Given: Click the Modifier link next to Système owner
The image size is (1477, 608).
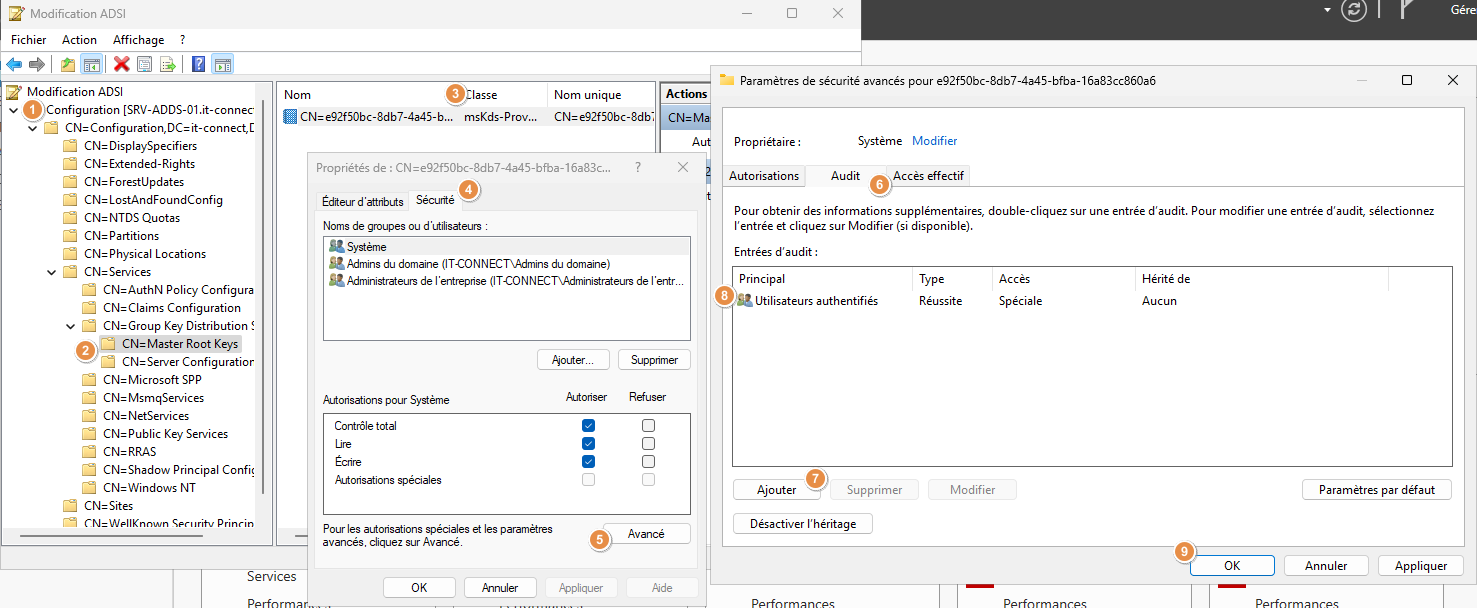Looking at the screenshot, I should (934, 140).
